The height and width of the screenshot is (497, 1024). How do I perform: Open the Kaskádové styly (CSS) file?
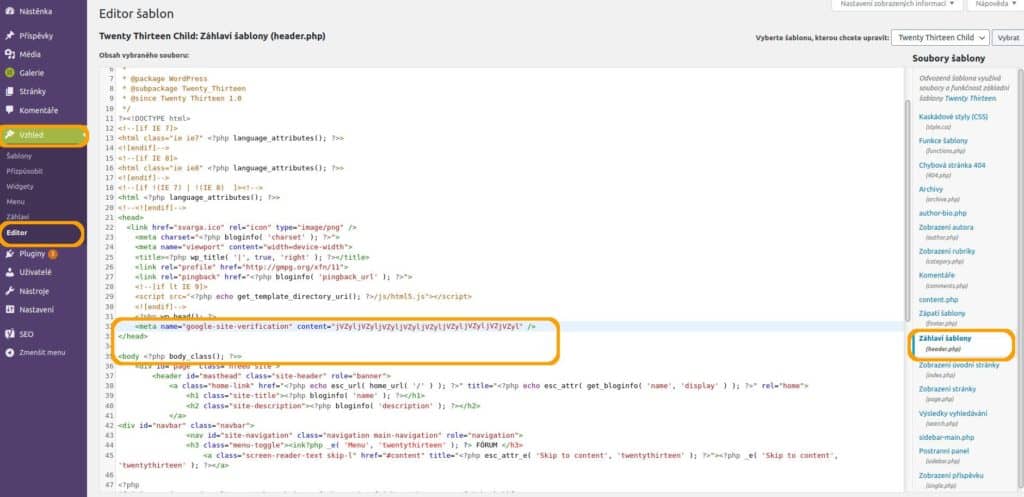pos(953,117)
